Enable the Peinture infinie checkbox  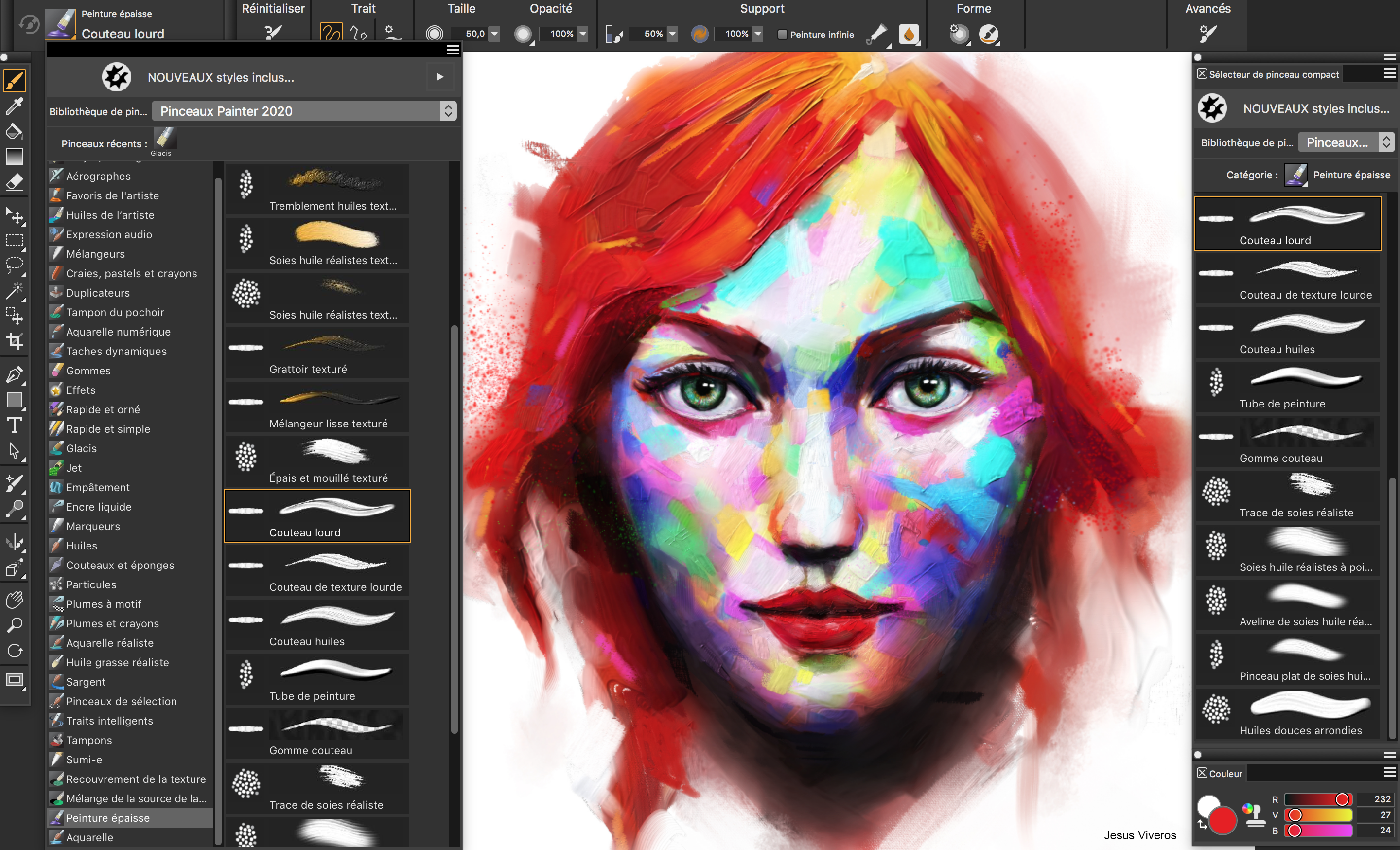click(782, 35)
